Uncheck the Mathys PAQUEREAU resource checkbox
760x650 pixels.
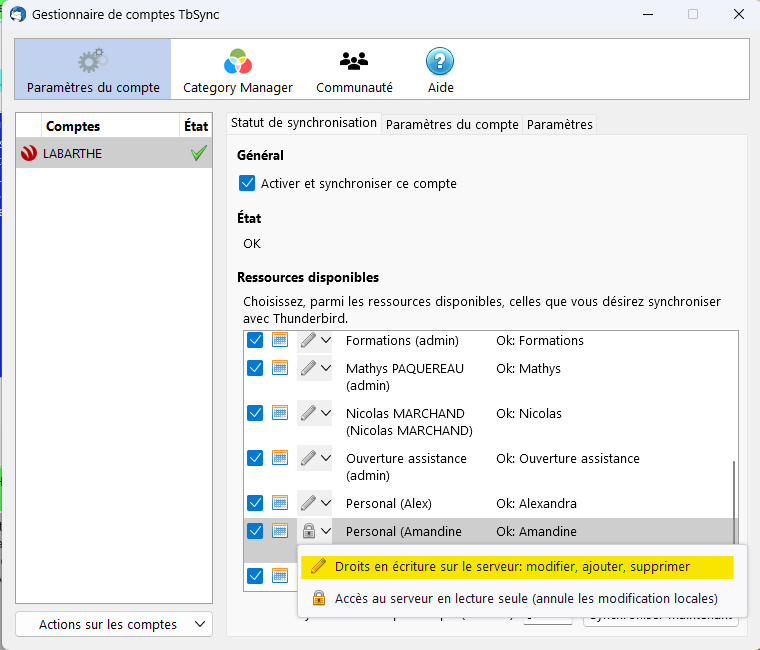255,368
